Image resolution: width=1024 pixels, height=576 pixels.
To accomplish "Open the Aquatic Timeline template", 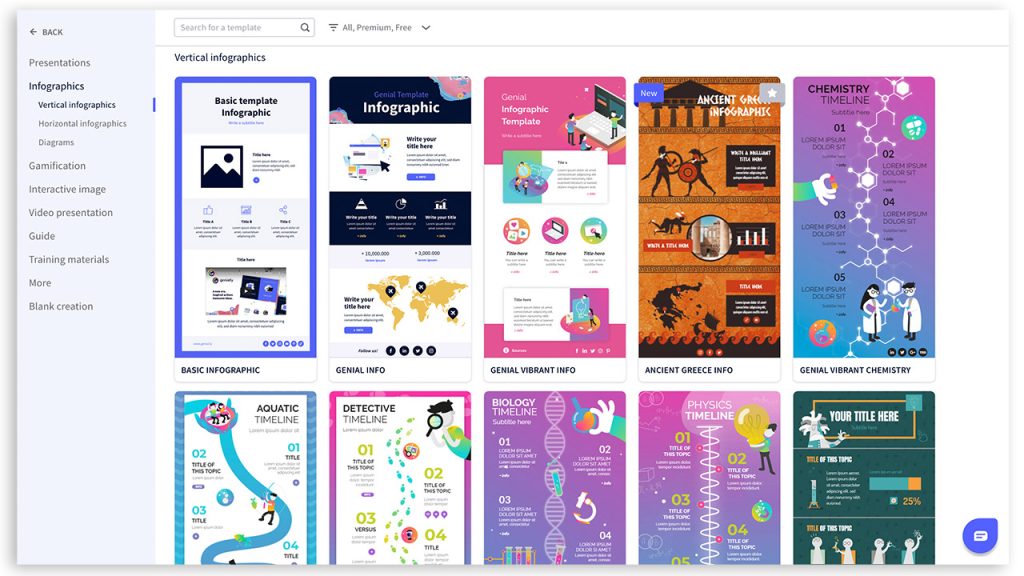I will pos(246,478).
